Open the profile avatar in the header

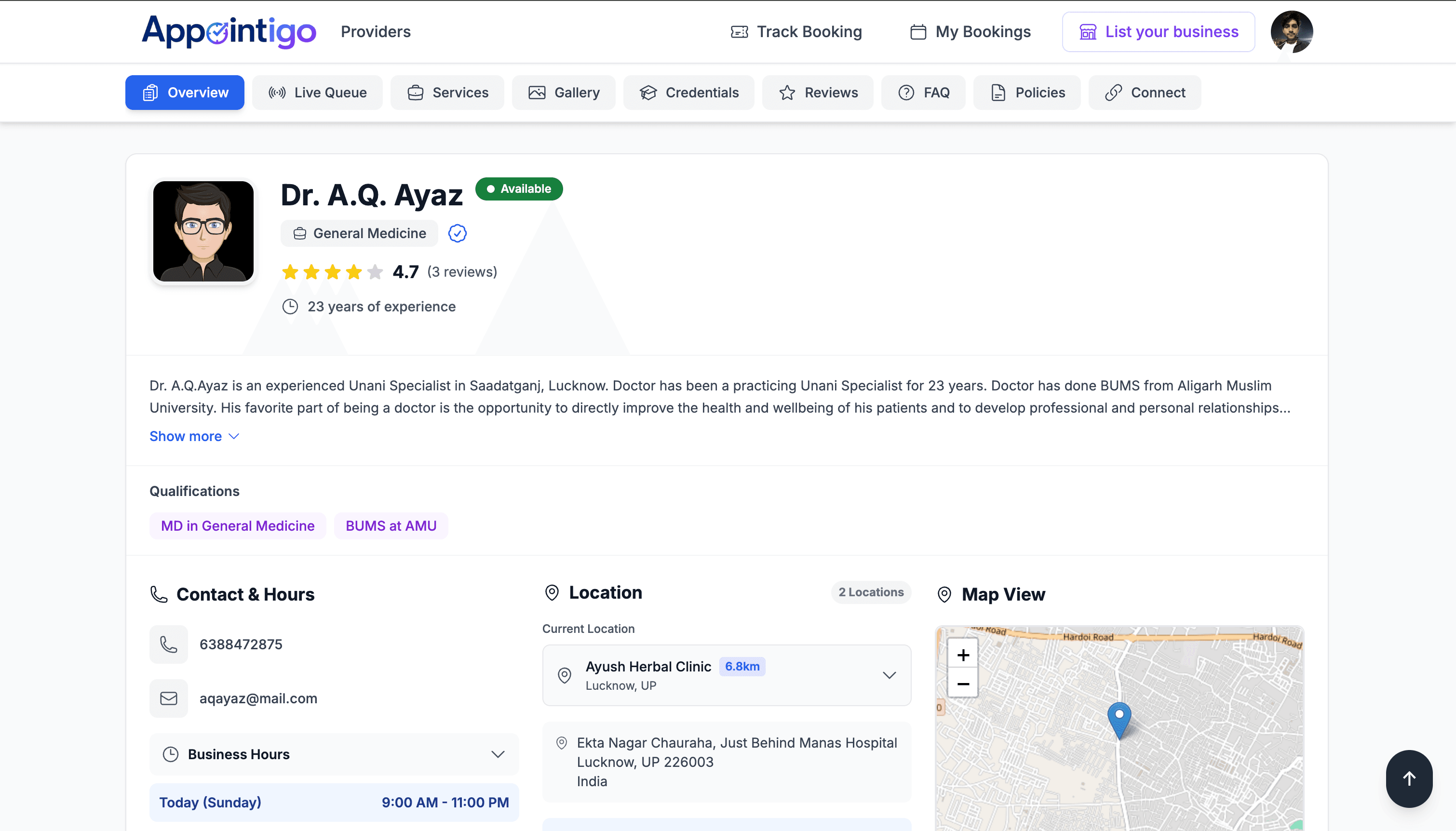coord(1292,31)
